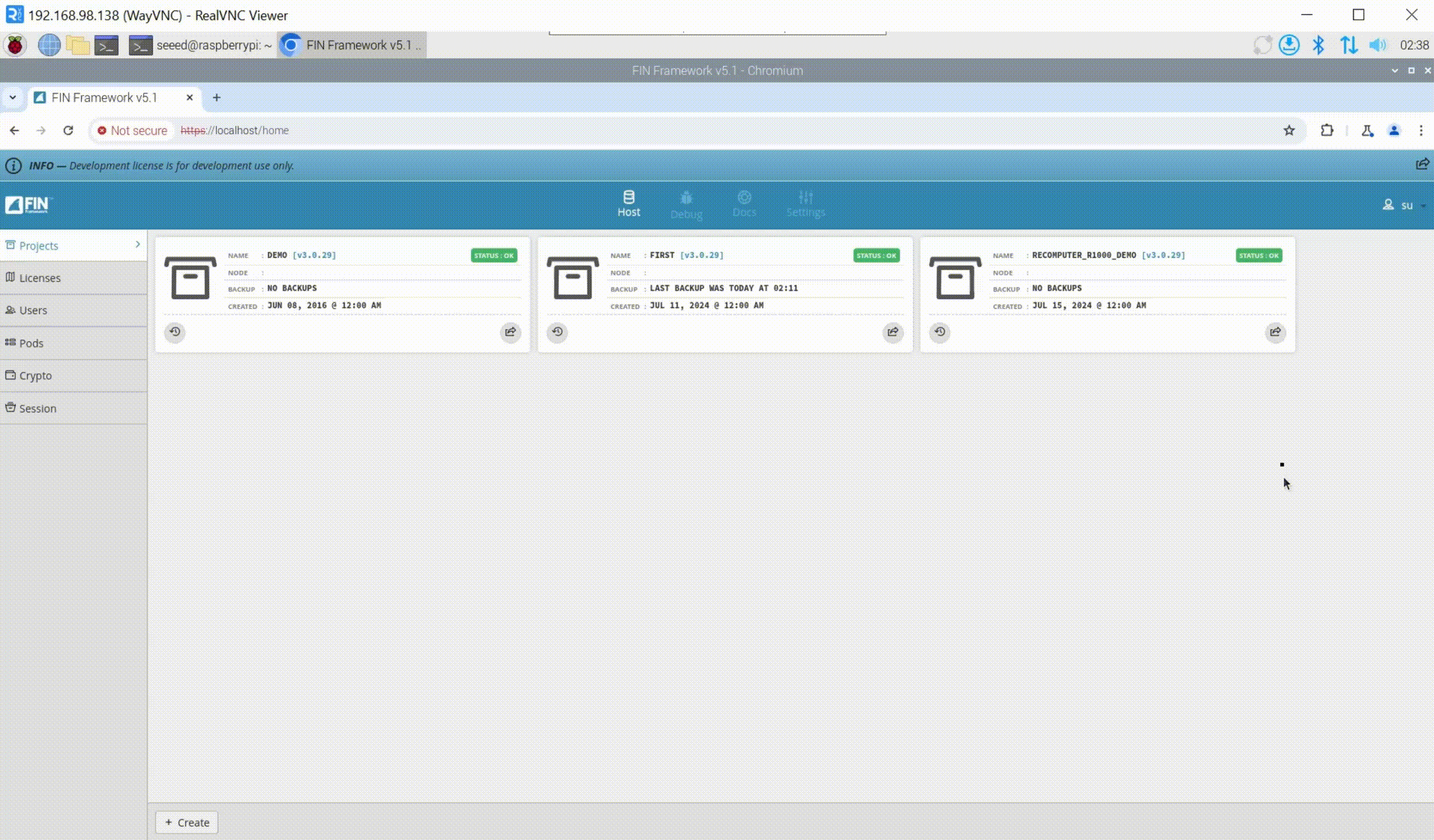
Task: Click the Host database icon
Action: pyautogui.click(x=629, y=197)
